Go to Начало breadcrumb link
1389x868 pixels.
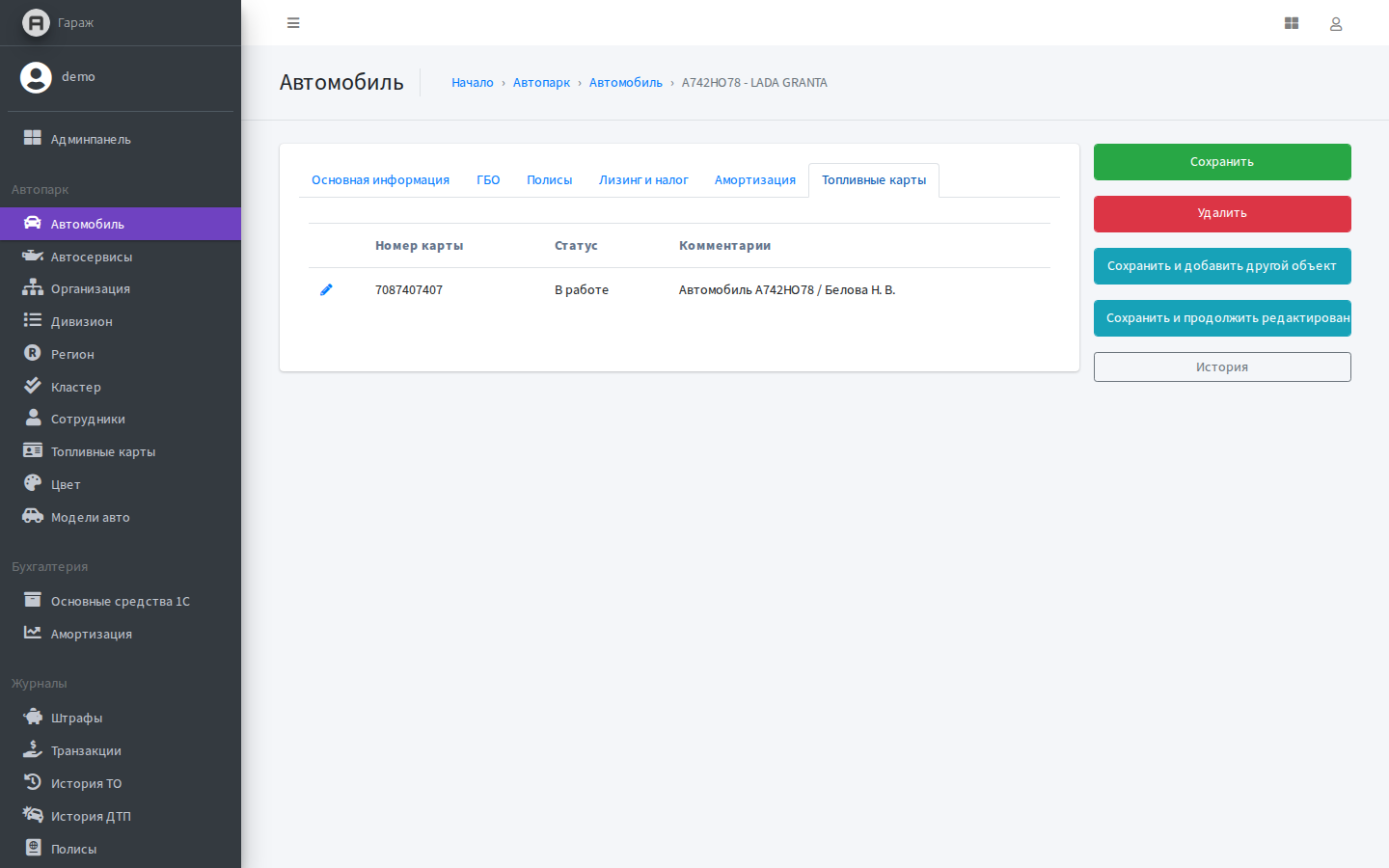[x=473, y=83]
